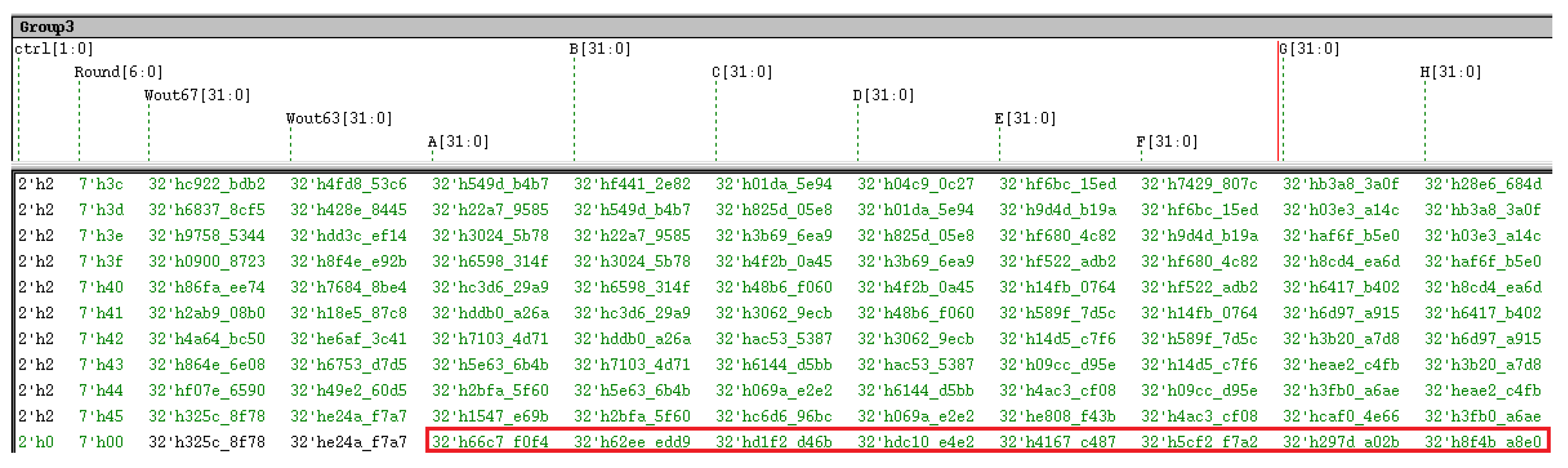Click the final G value 32'h297d_a02b
The image size is (1568, 468).
point(1342,442)
